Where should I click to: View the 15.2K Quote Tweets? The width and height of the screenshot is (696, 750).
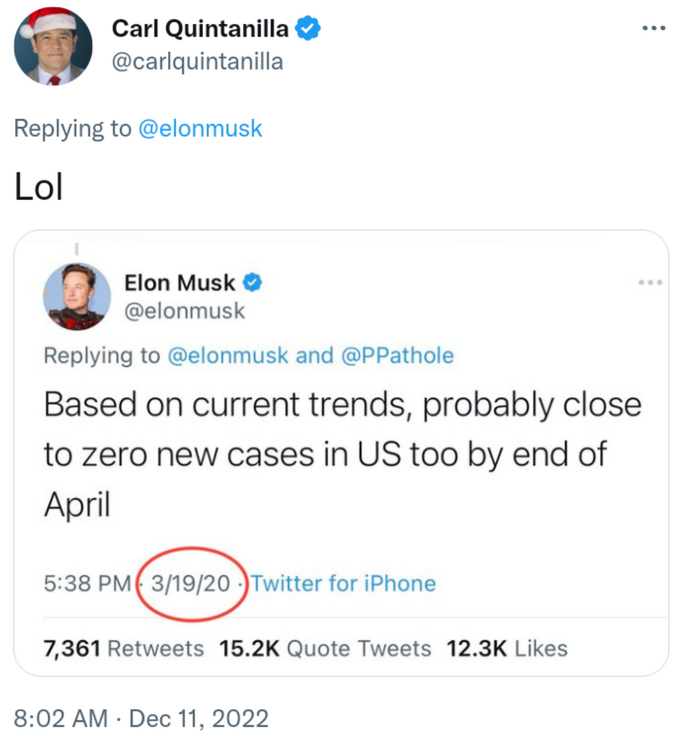pos(324,648)
